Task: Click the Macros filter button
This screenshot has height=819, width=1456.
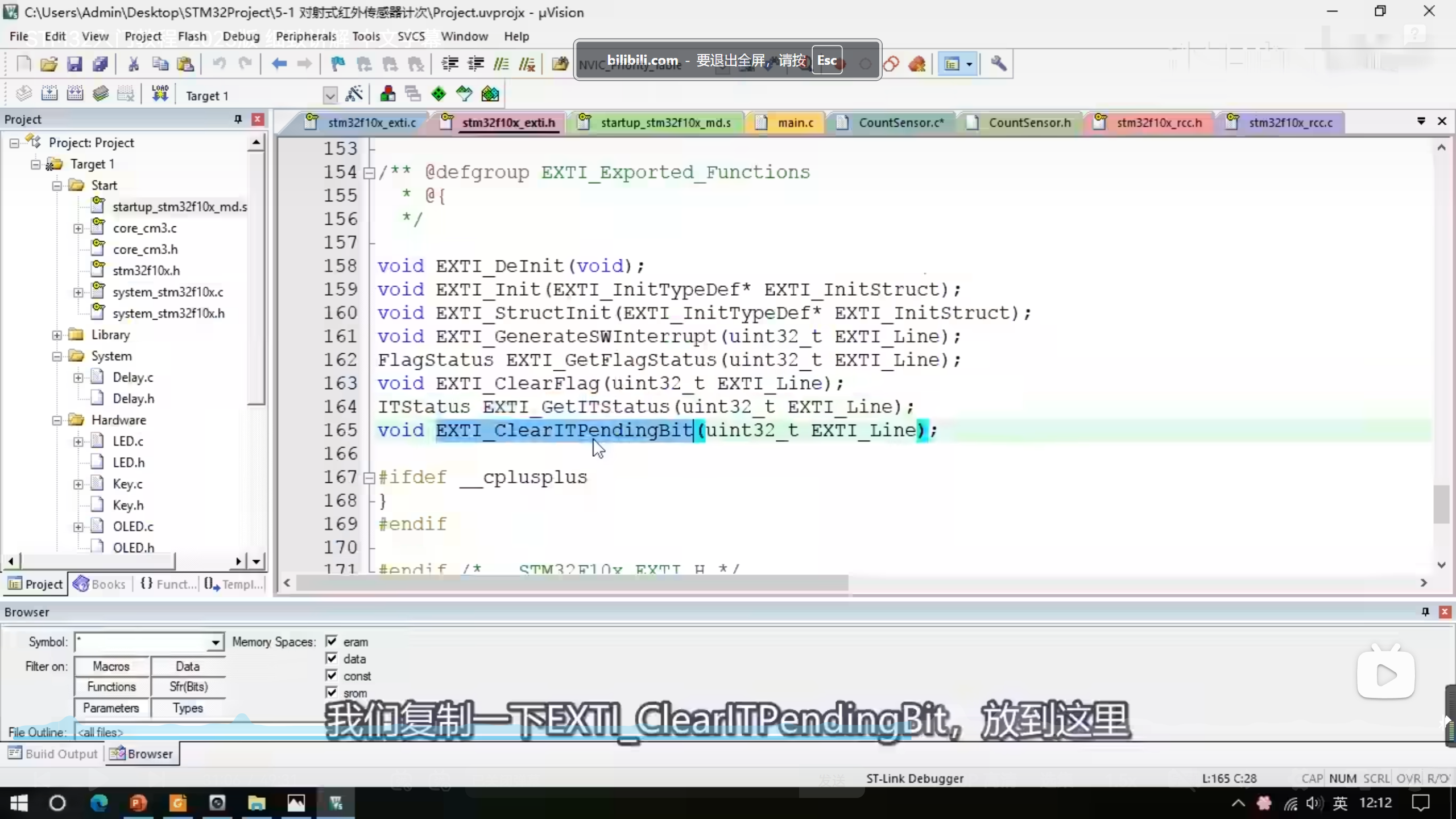Action: [x=111, y=666]
